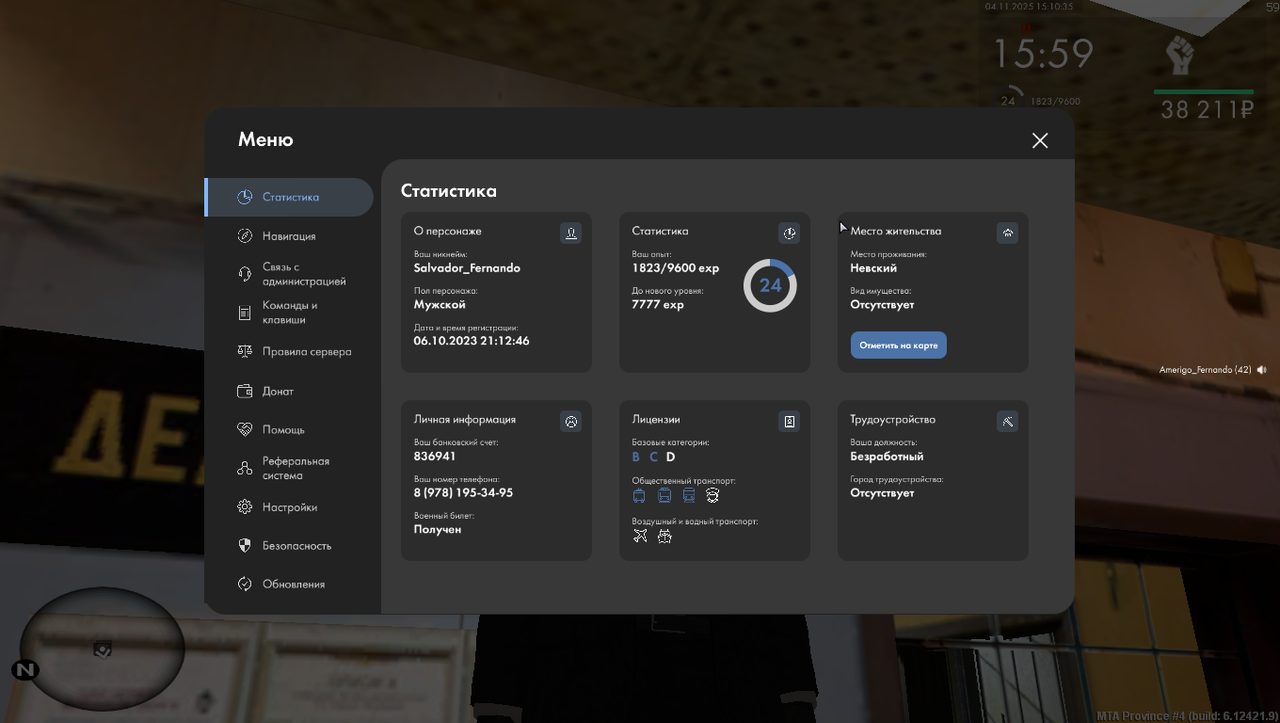Click the bus license icon next to trolleybus
This screenshot has height=723, width=1280.
[664, 495]
